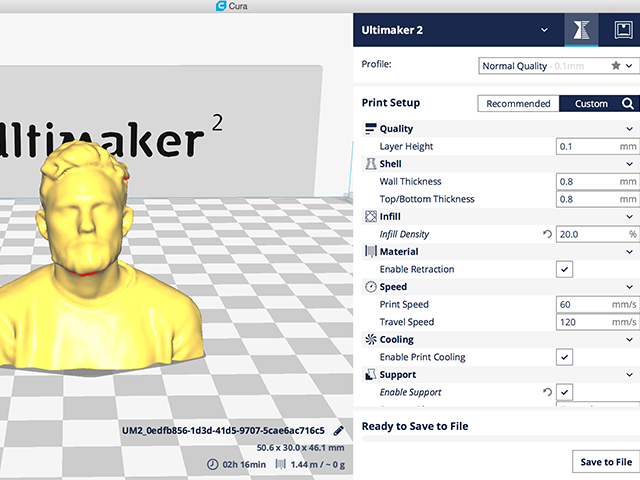Click the job name UM2_0edfb856 text
This screenshot has width=640, height=480.
[x=223, y=431]
